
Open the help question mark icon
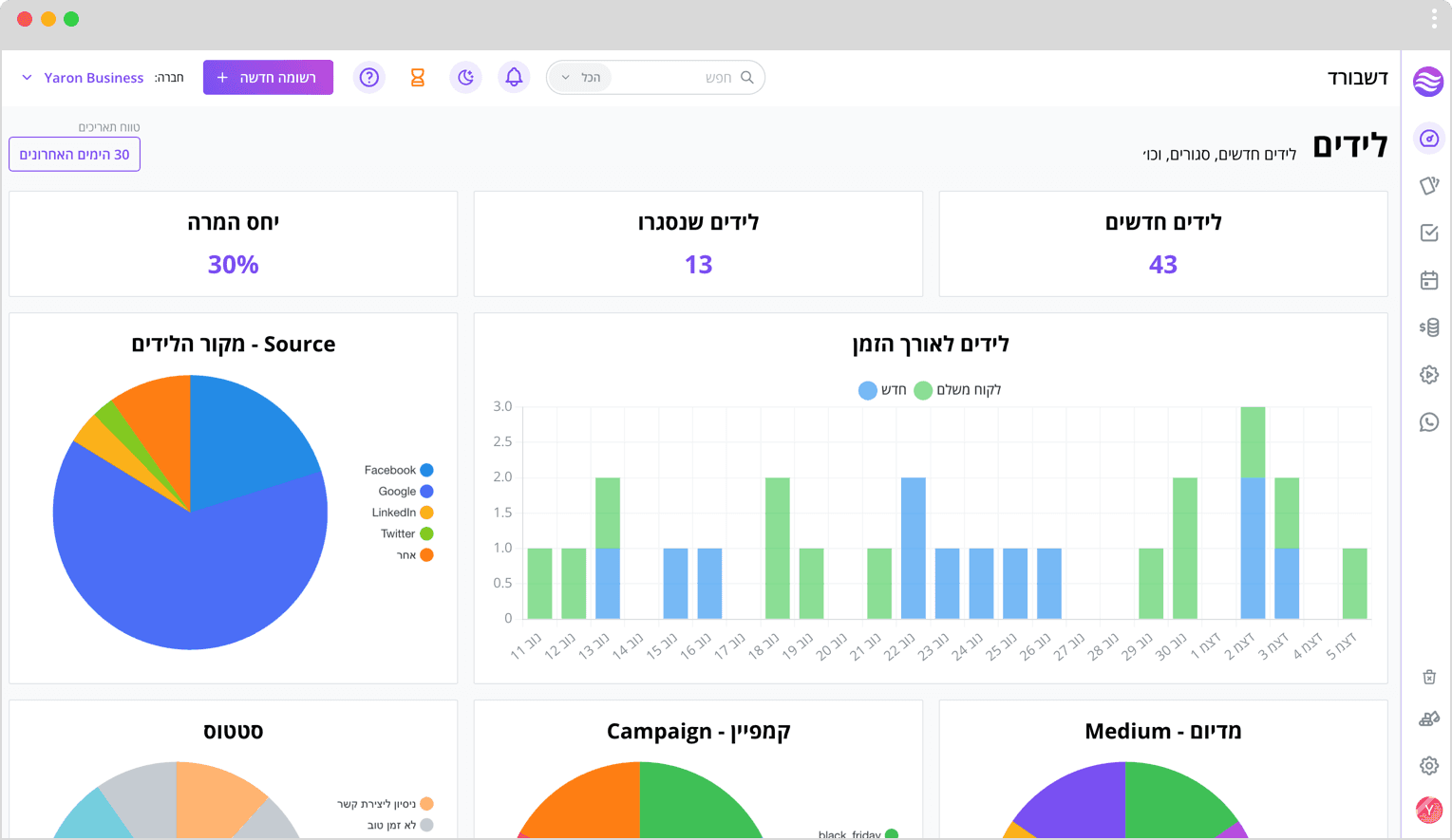[369, 78]
